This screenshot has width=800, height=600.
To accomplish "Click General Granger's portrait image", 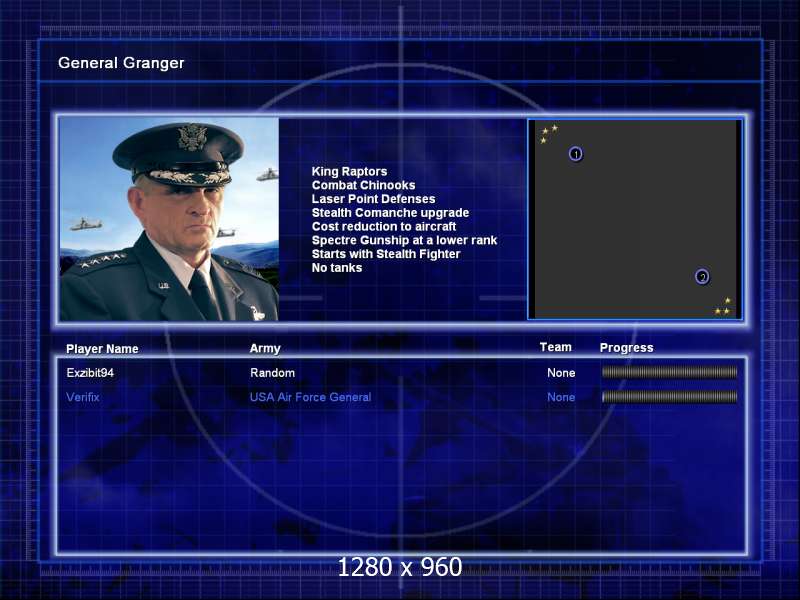I will (x=168, y=219).
